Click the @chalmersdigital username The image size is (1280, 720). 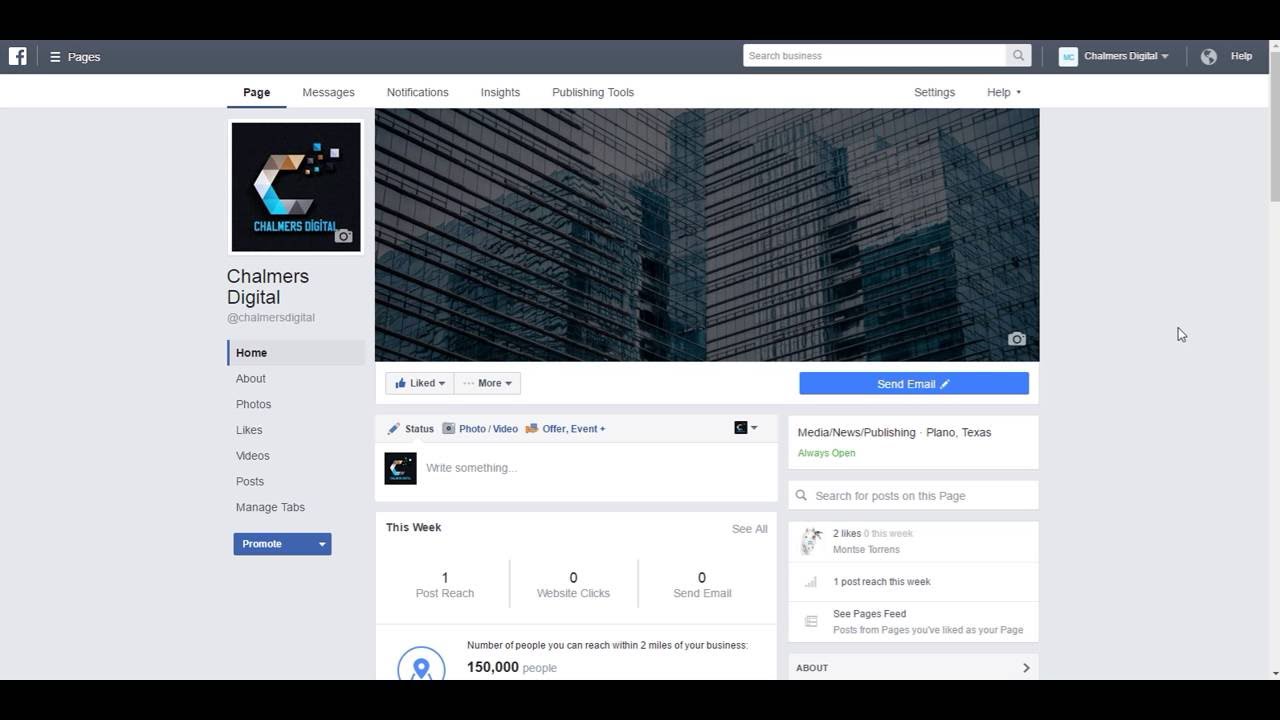(271, 318)
